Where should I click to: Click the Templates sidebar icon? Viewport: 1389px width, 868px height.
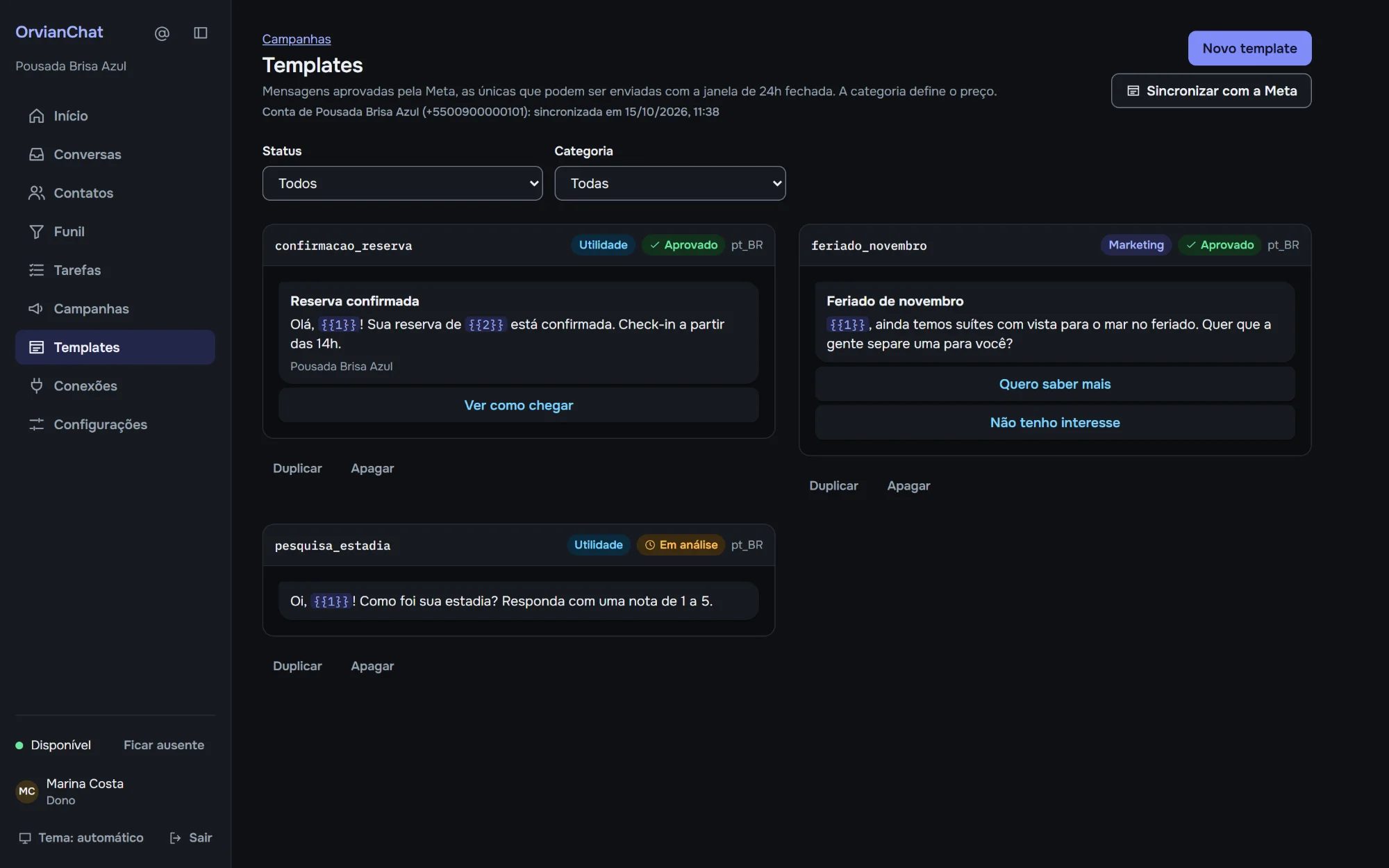[x=36, y=347]
